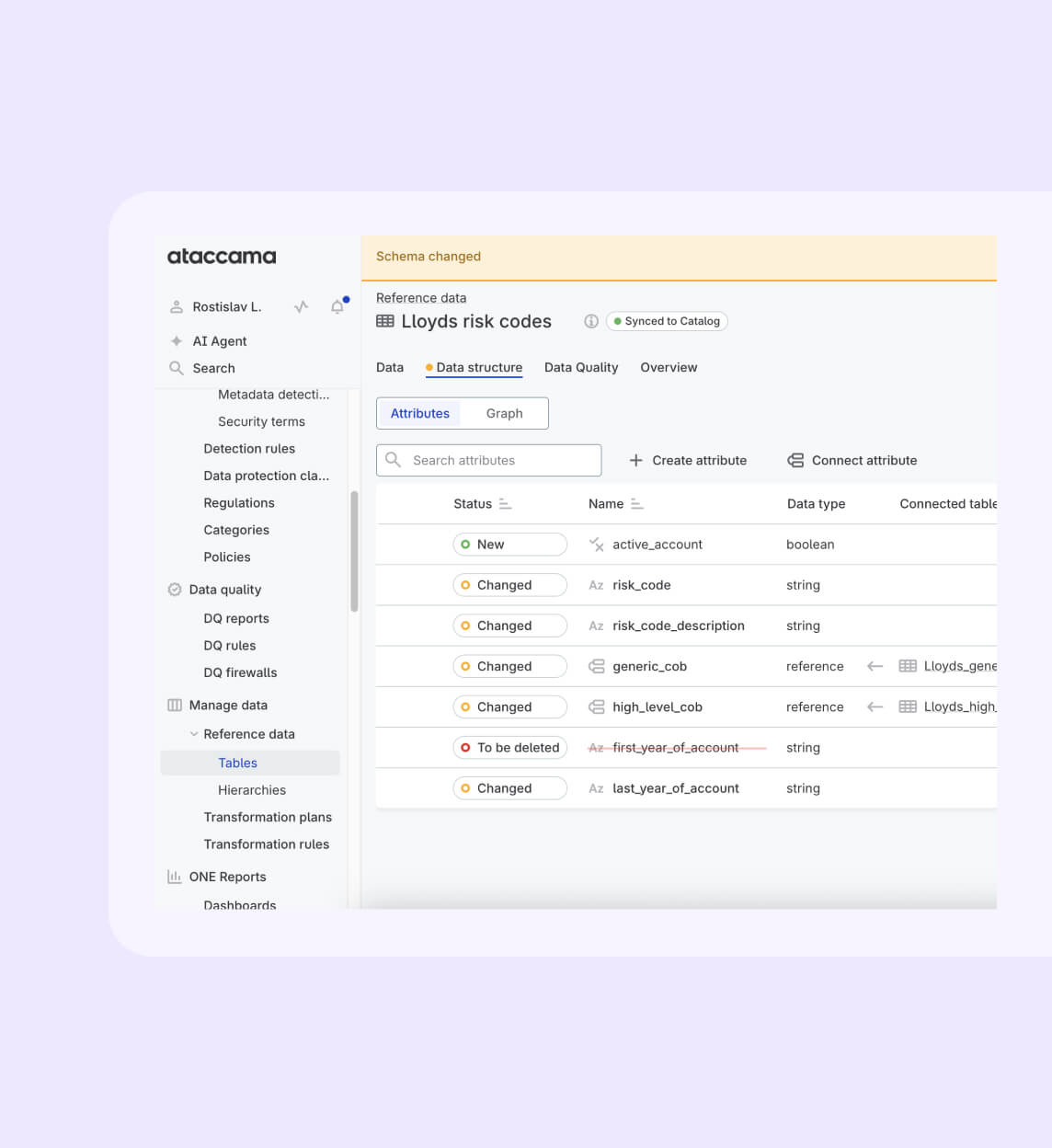
Task: Open Regulations
Action: [x=239, y=503]
